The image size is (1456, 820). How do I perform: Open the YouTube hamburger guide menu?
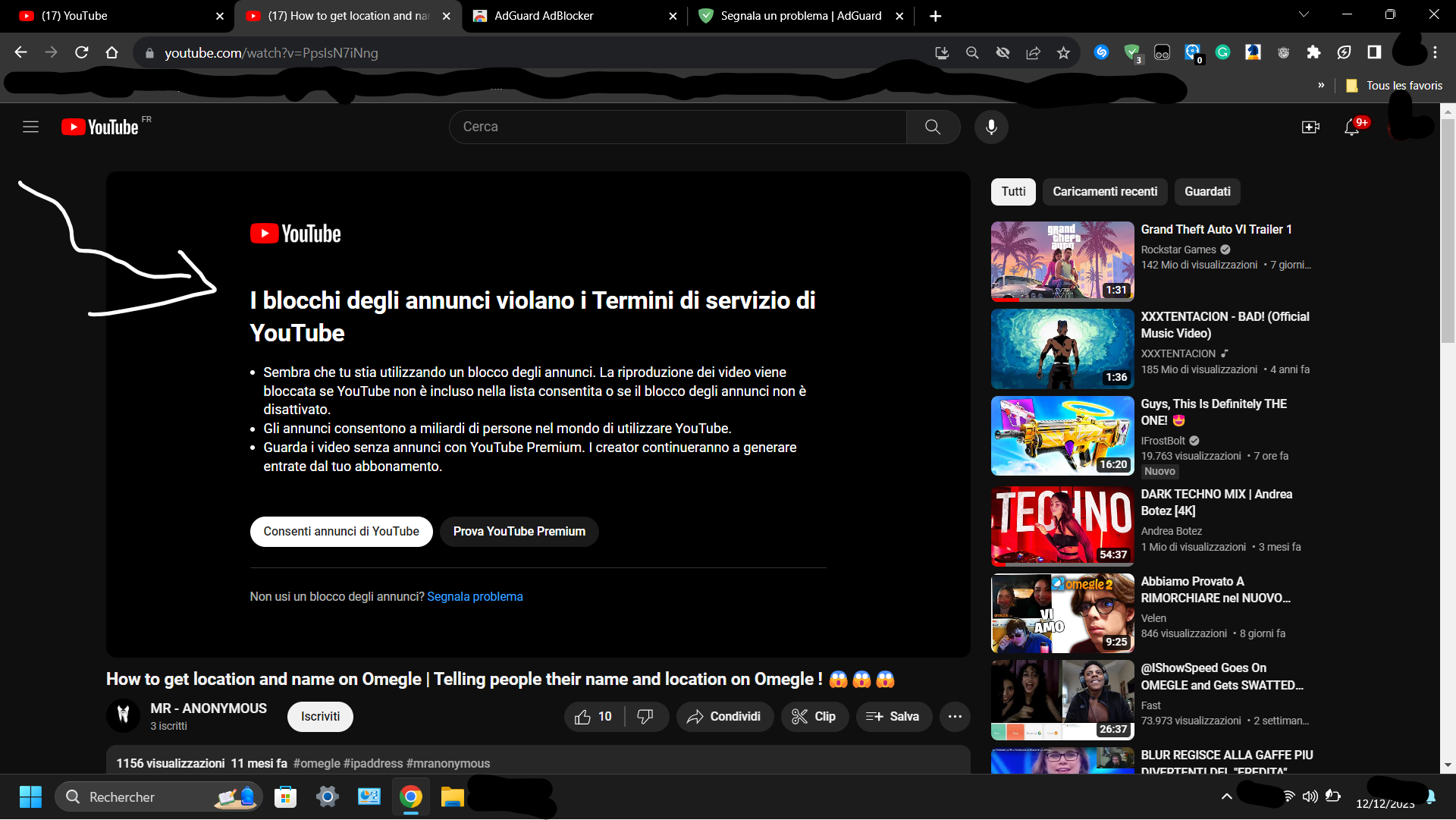(x=30, y=127)
